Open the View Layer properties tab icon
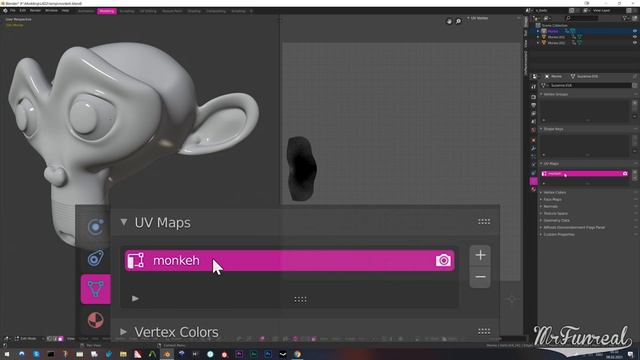The width and height of the screenshot is (640, 360). pyautogui.click(x=533, y=113)
